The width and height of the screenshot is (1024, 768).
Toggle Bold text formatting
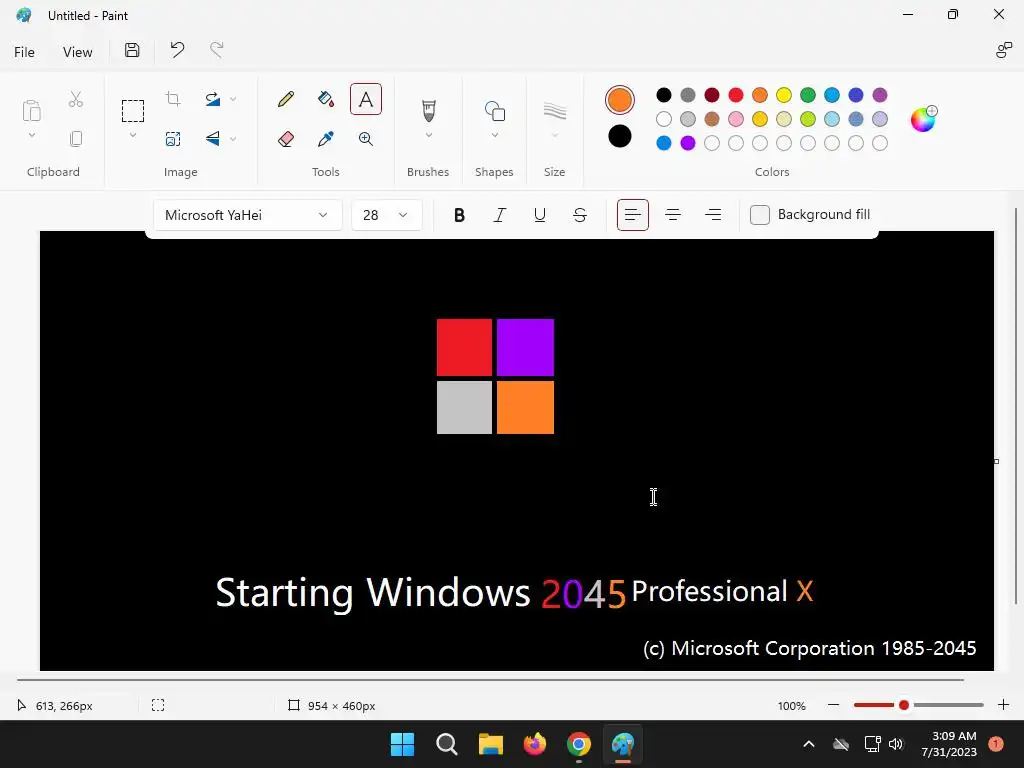coord(459,215)
